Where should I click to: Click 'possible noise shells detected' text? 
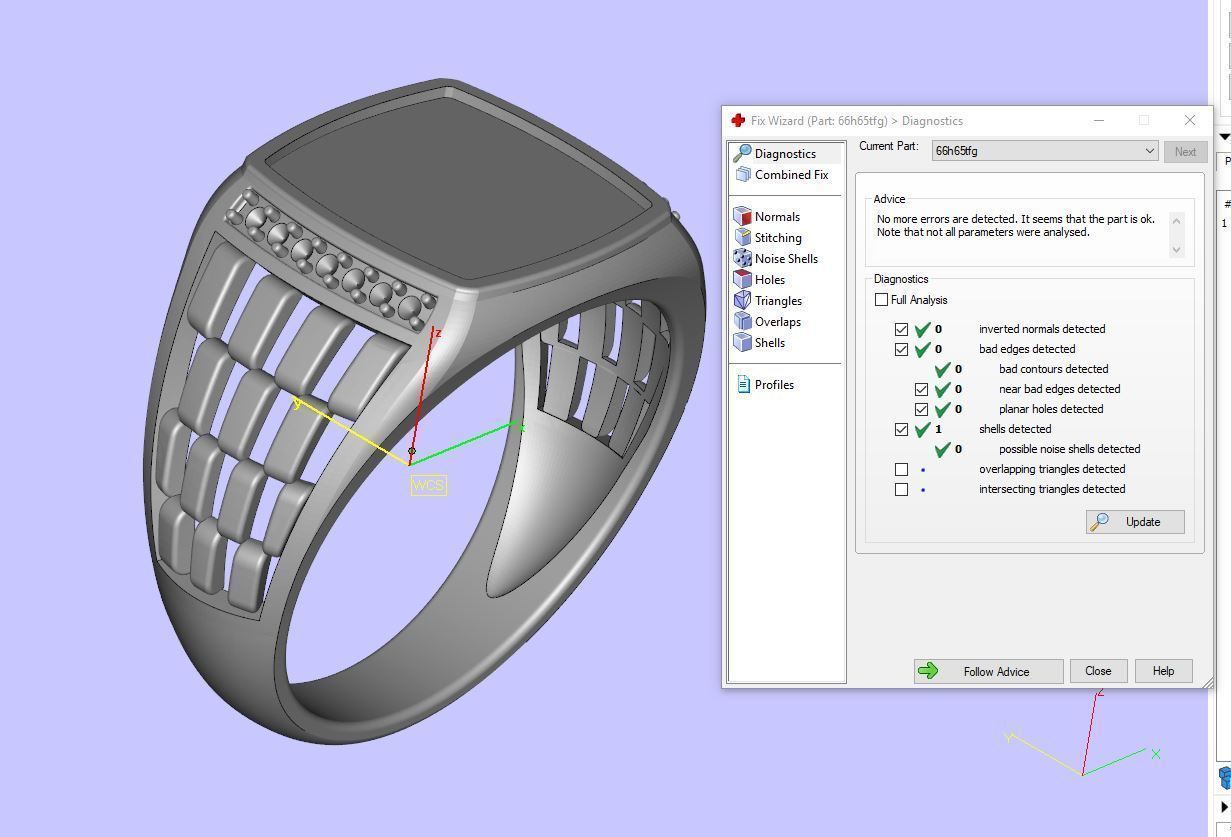coord(1069,449)
